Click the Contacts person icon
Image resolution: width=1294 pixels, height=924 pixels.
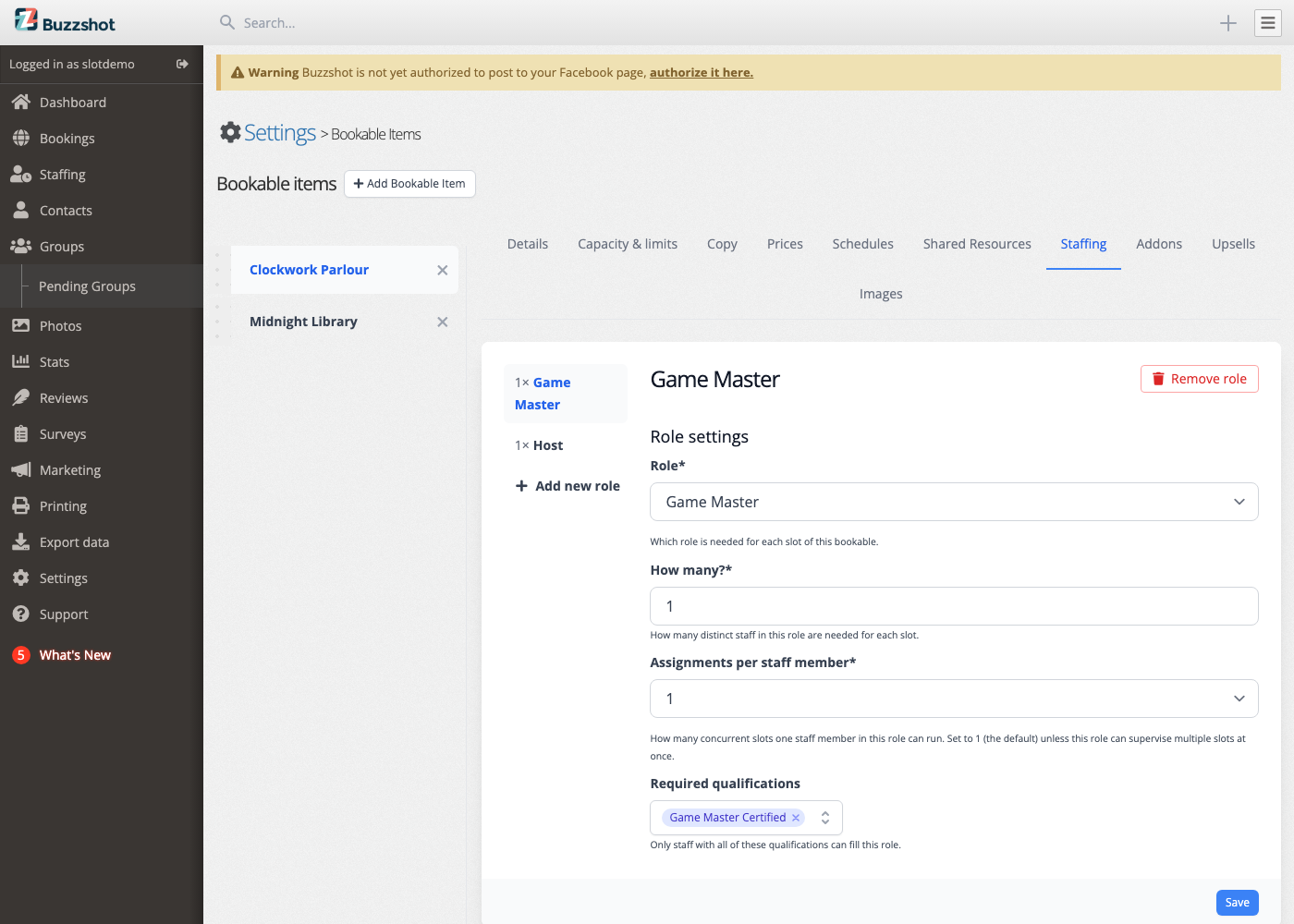tap(20, 210)
